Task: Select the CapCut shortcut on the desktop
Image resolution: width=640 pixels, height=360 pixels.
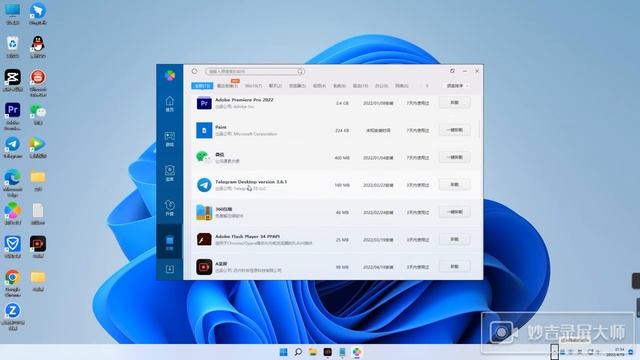Action: pyautogui.click(x=13, y=80)
